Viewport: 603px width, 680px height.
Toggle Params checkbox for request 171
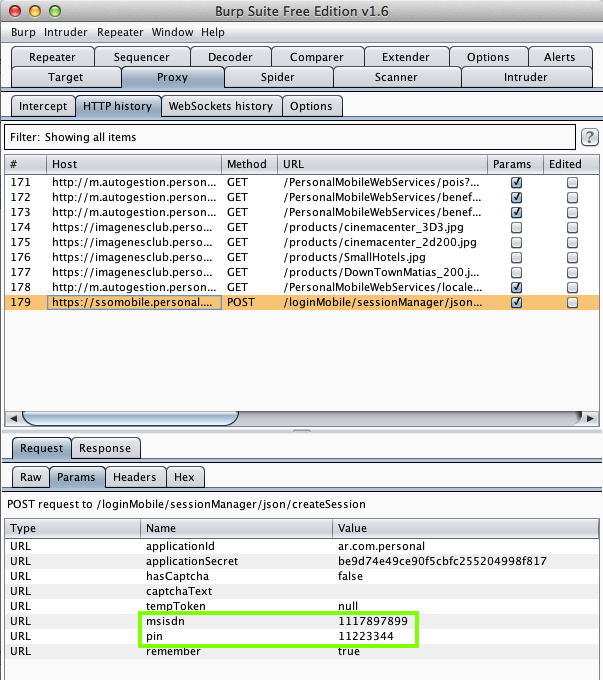[x=516, y=183]
